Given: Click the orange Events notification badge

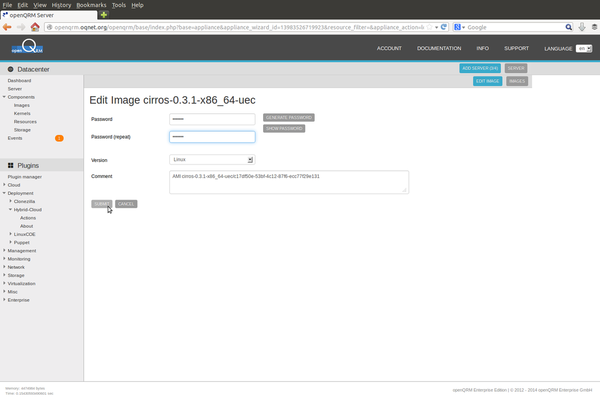Looking at the screenshot, I should 59,138.
